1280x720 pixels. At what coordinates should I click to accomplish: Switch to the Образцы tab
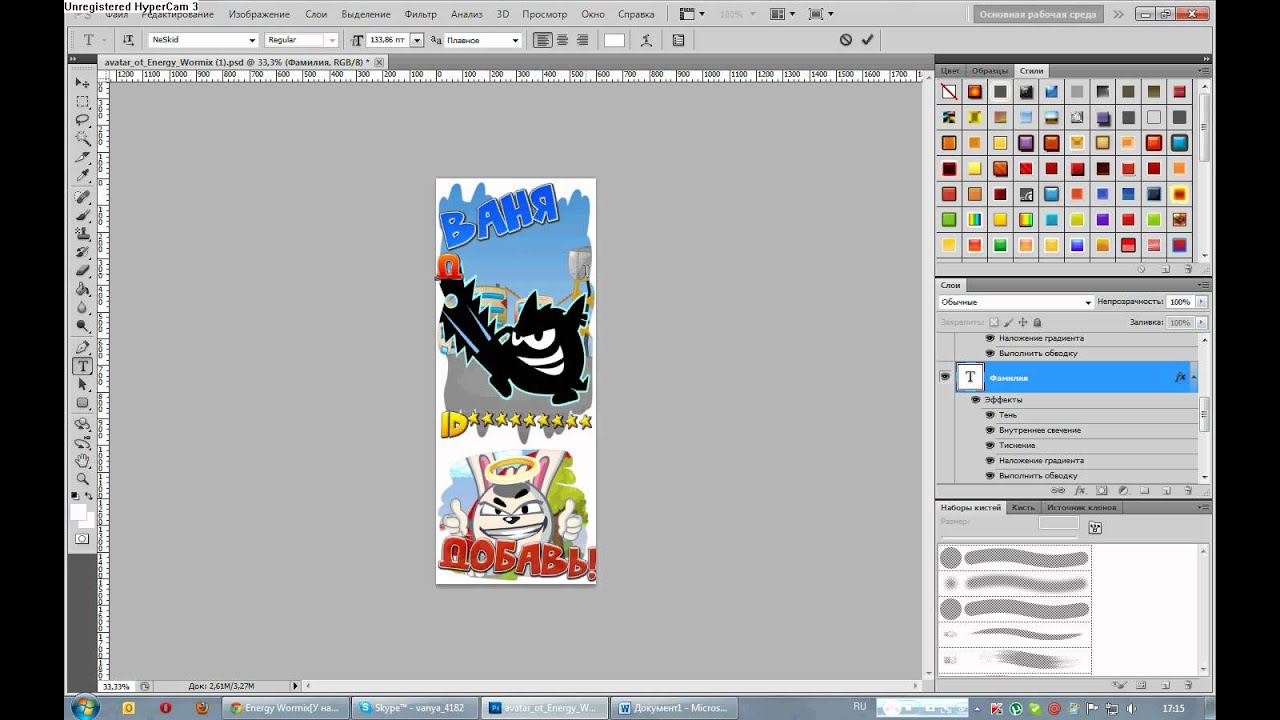point(990,71)
